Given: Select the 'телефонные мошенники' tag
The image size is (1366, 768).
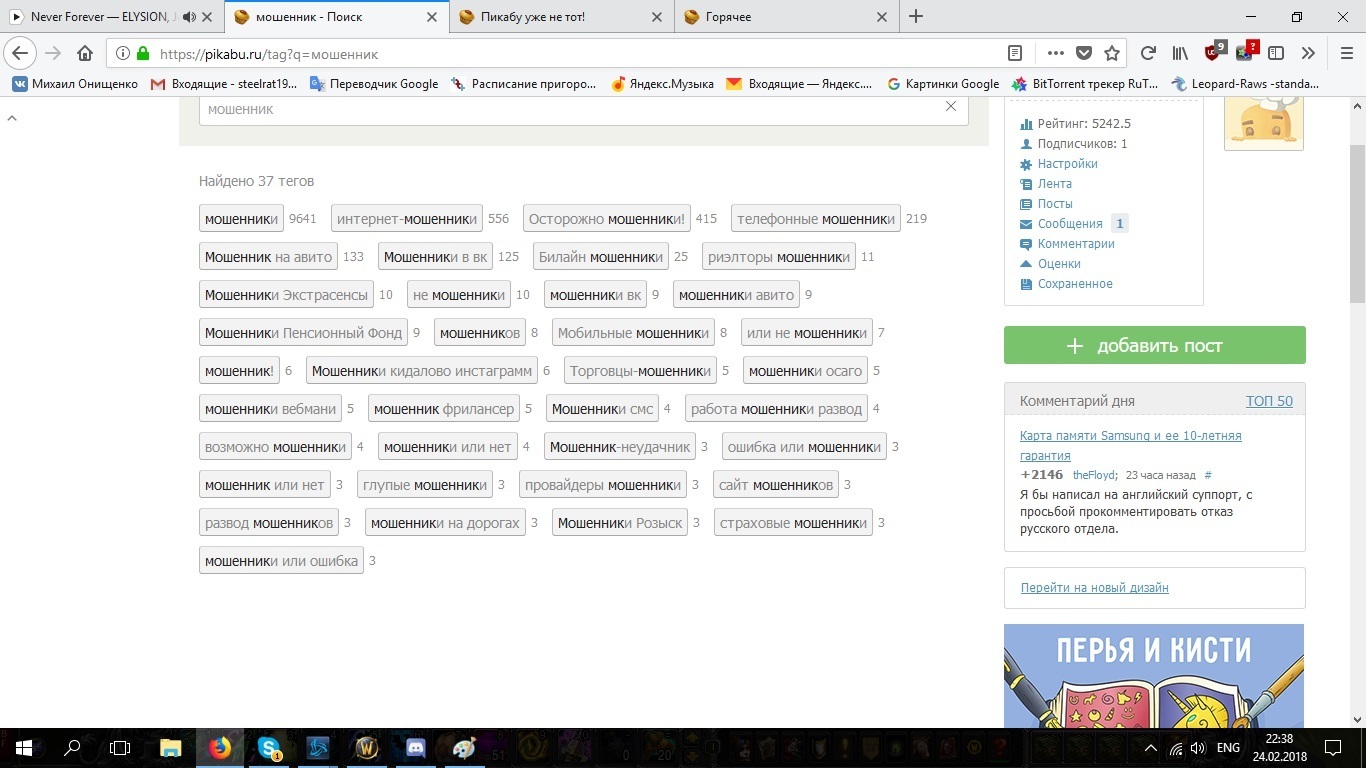Looking at the screenshot, I should point(815,218).
